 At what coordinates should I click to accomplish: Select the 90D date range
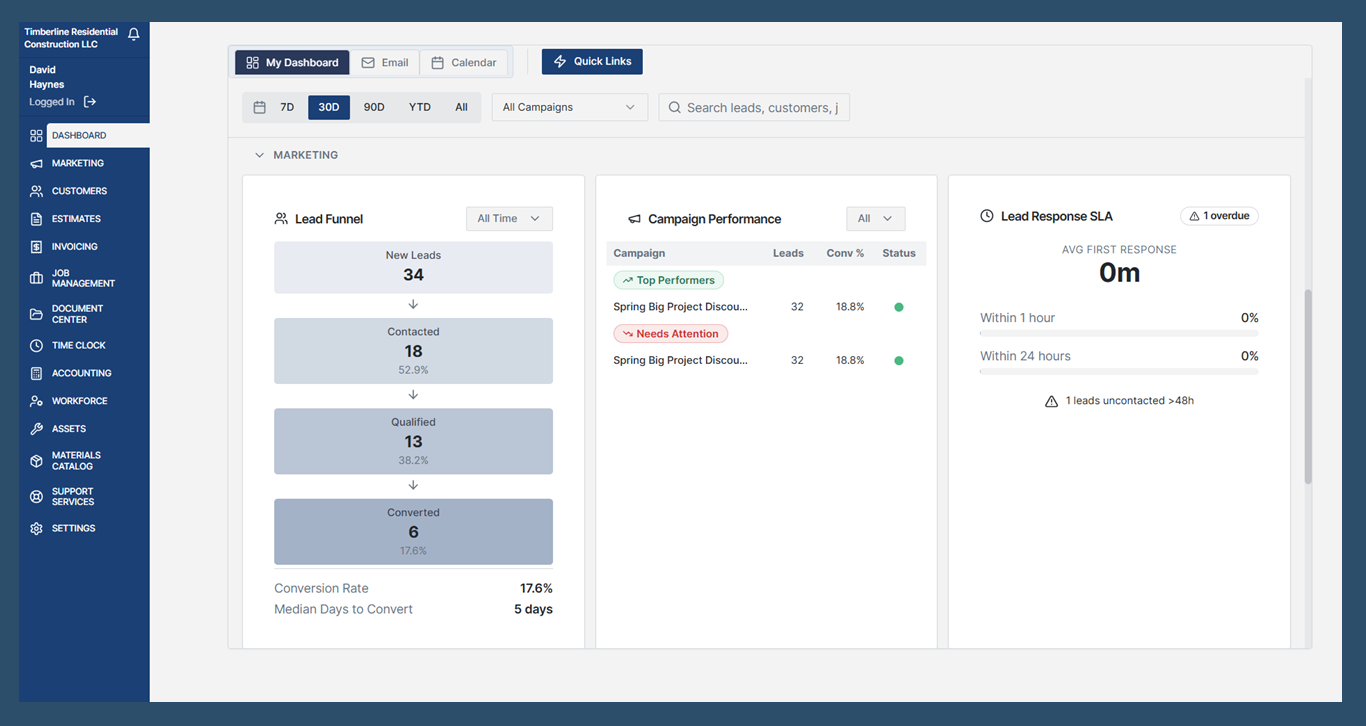click(x=374, y=107)
